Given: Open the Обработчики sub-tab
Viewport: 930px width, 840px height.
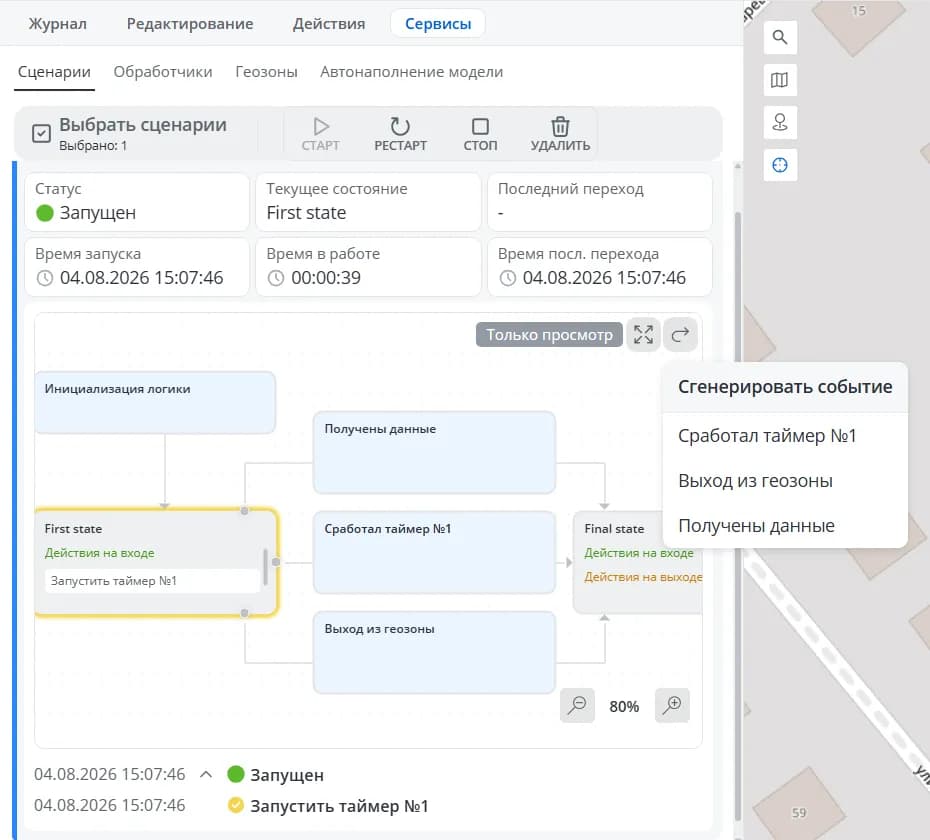Looking at the screenshot, I should coord(163,72).
